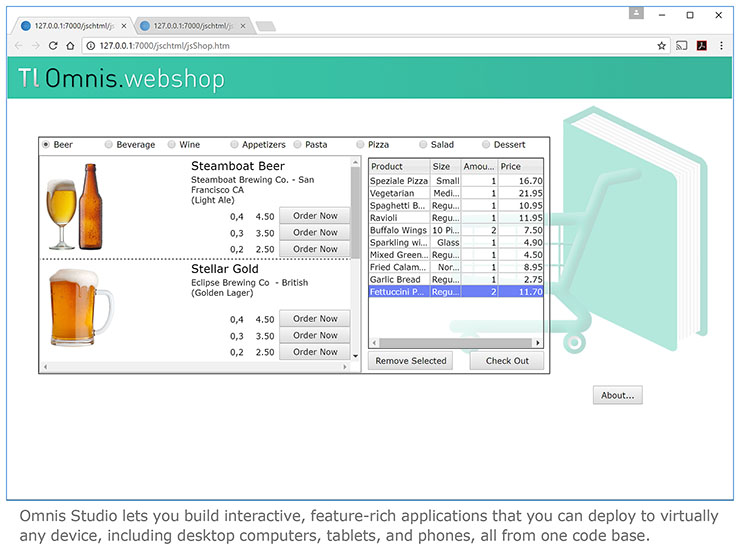Bookmark page with the star icon
The width and height of the screenshot is (740, 553).
tap(661, 46)
